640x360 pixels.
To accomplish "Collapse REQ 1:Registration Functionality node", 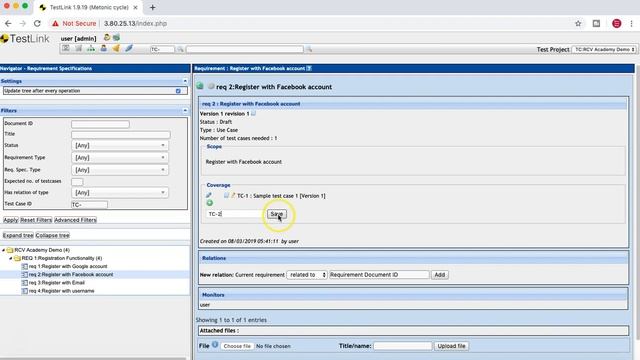I will coord(11,258).
